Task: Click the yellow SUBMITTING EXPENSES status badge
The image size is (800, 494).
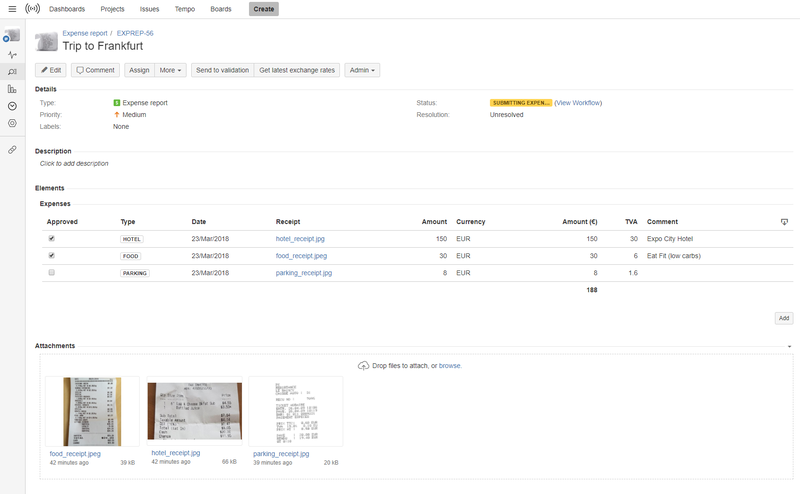Action: 520,102
